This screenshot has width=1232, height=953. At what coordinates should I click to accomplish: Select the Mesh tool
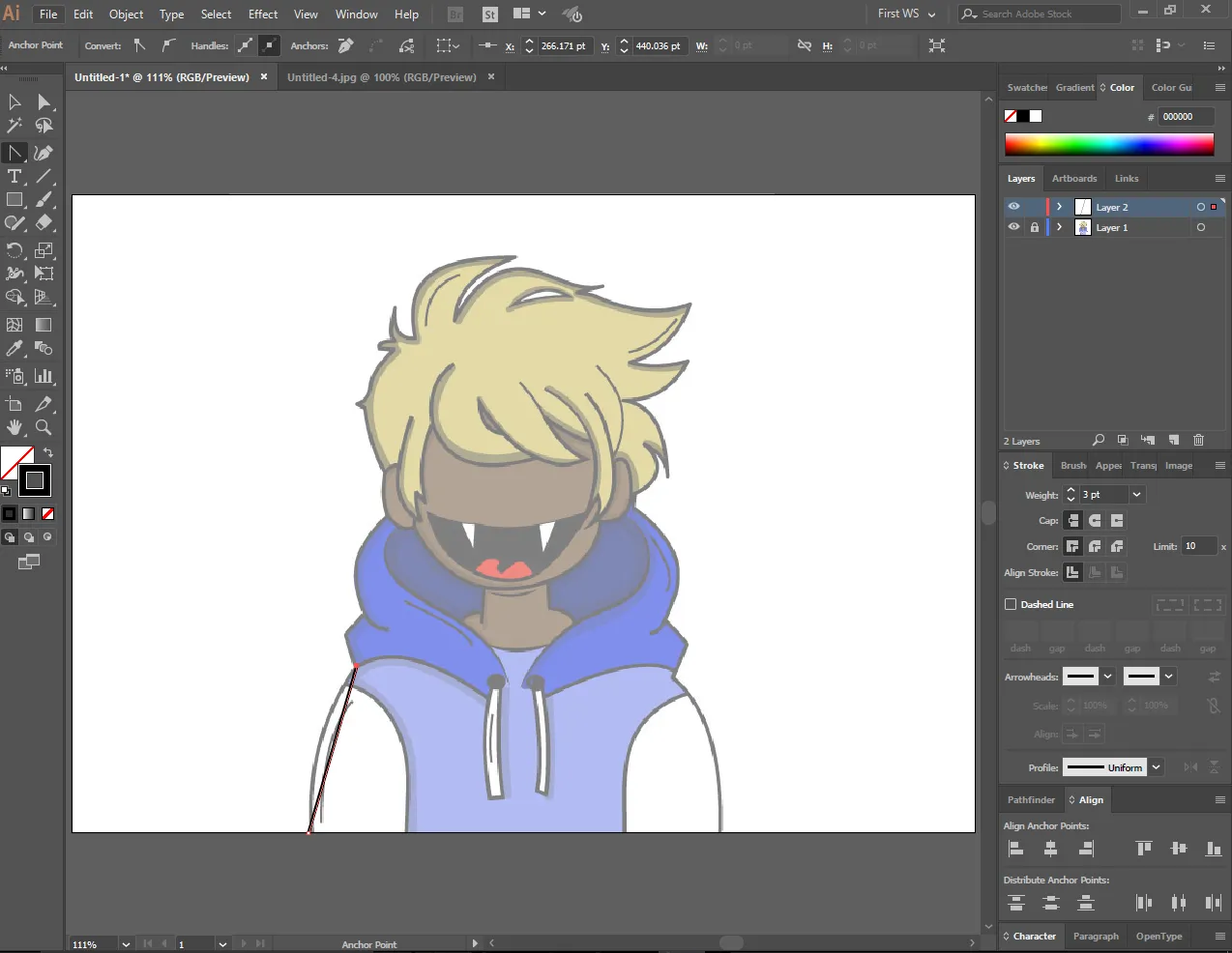pos(15,326)
